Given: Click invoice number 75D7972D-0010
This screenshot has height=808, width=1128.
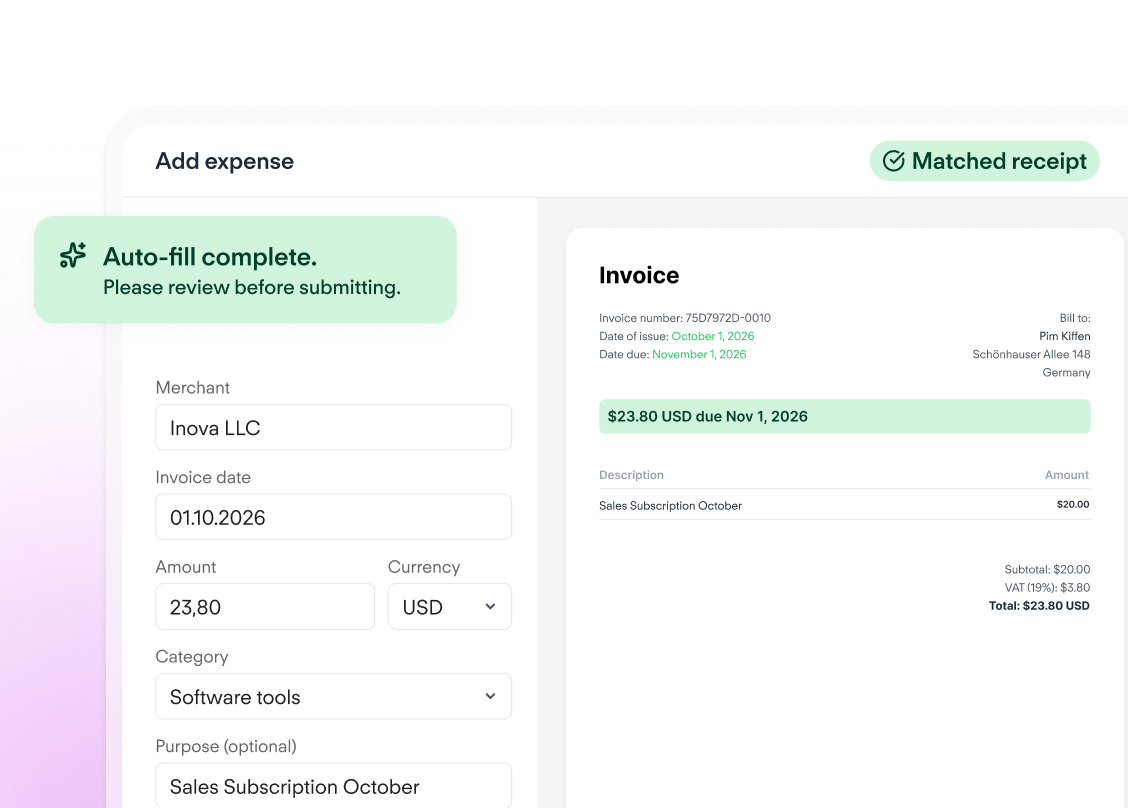Looking at the screenshot, I should (728, 318).
